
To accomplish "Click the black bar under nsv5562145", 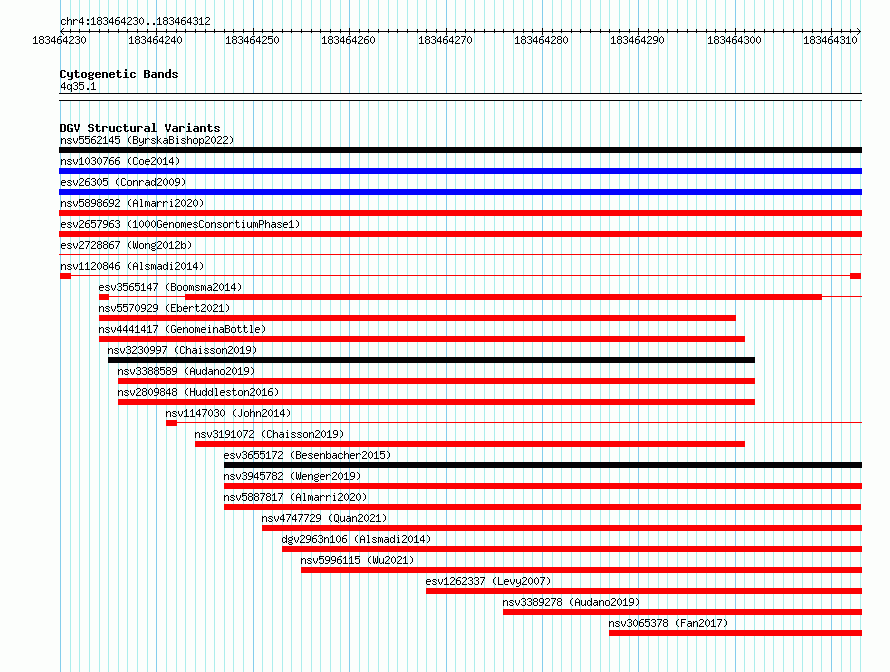I will 460,150.
